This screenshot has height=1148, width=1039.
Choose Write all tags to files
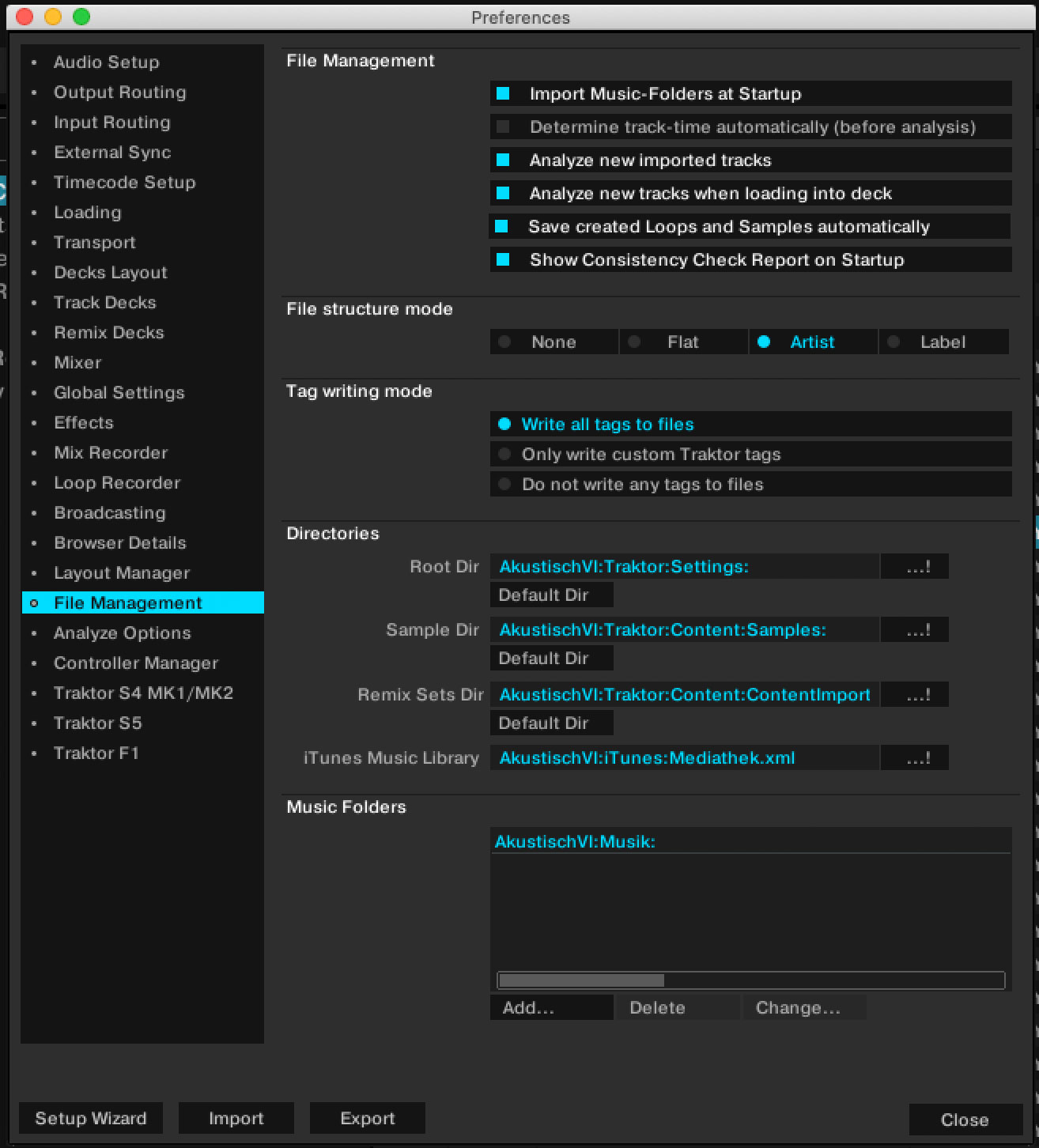point(751,425)
